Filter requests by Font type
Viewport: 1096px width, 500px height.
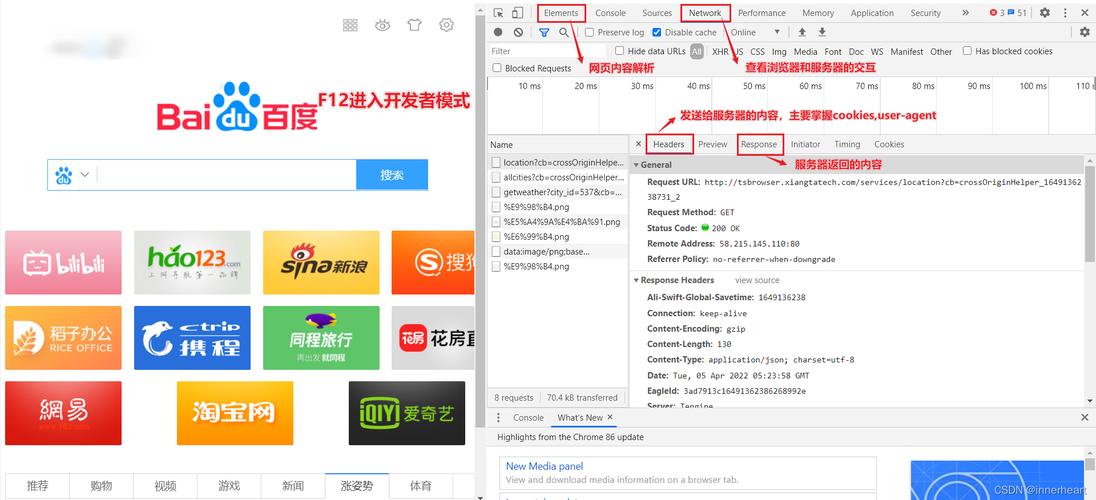(833, 52)
